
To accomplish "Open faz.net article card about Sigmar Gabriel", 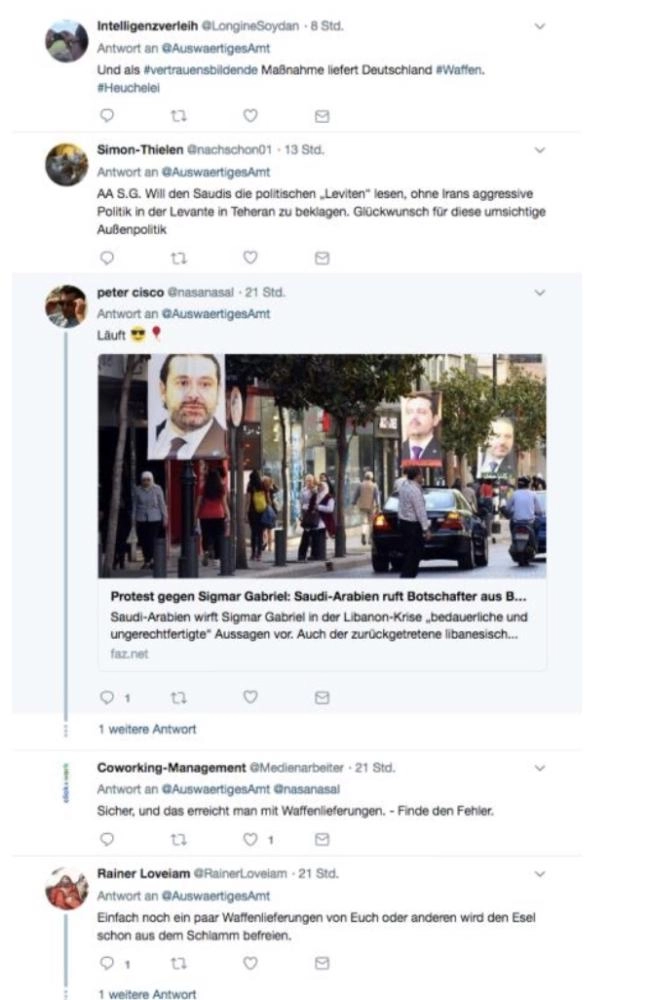I will (x=322, y=512).
